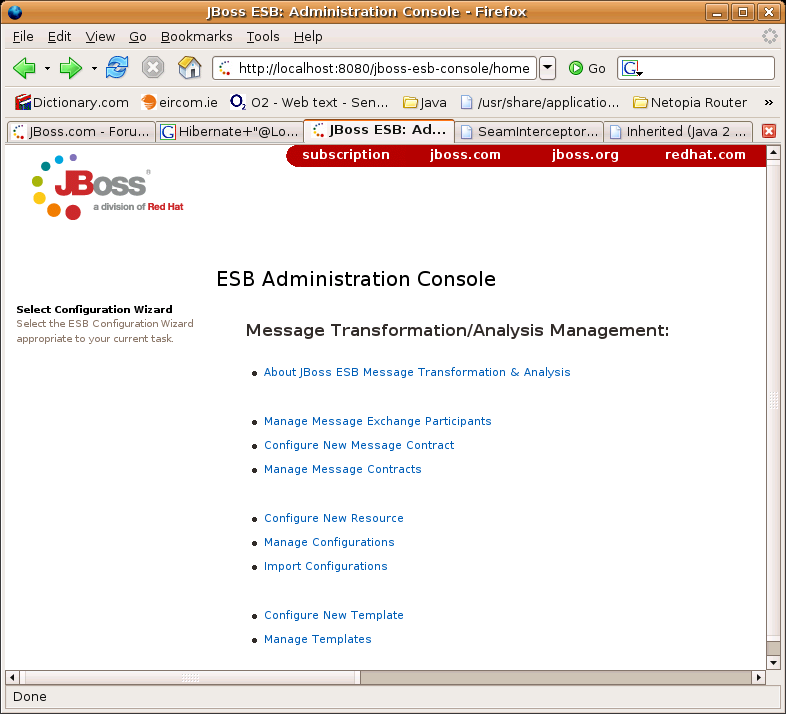Open the Bookmarks menu

(196, 37)
